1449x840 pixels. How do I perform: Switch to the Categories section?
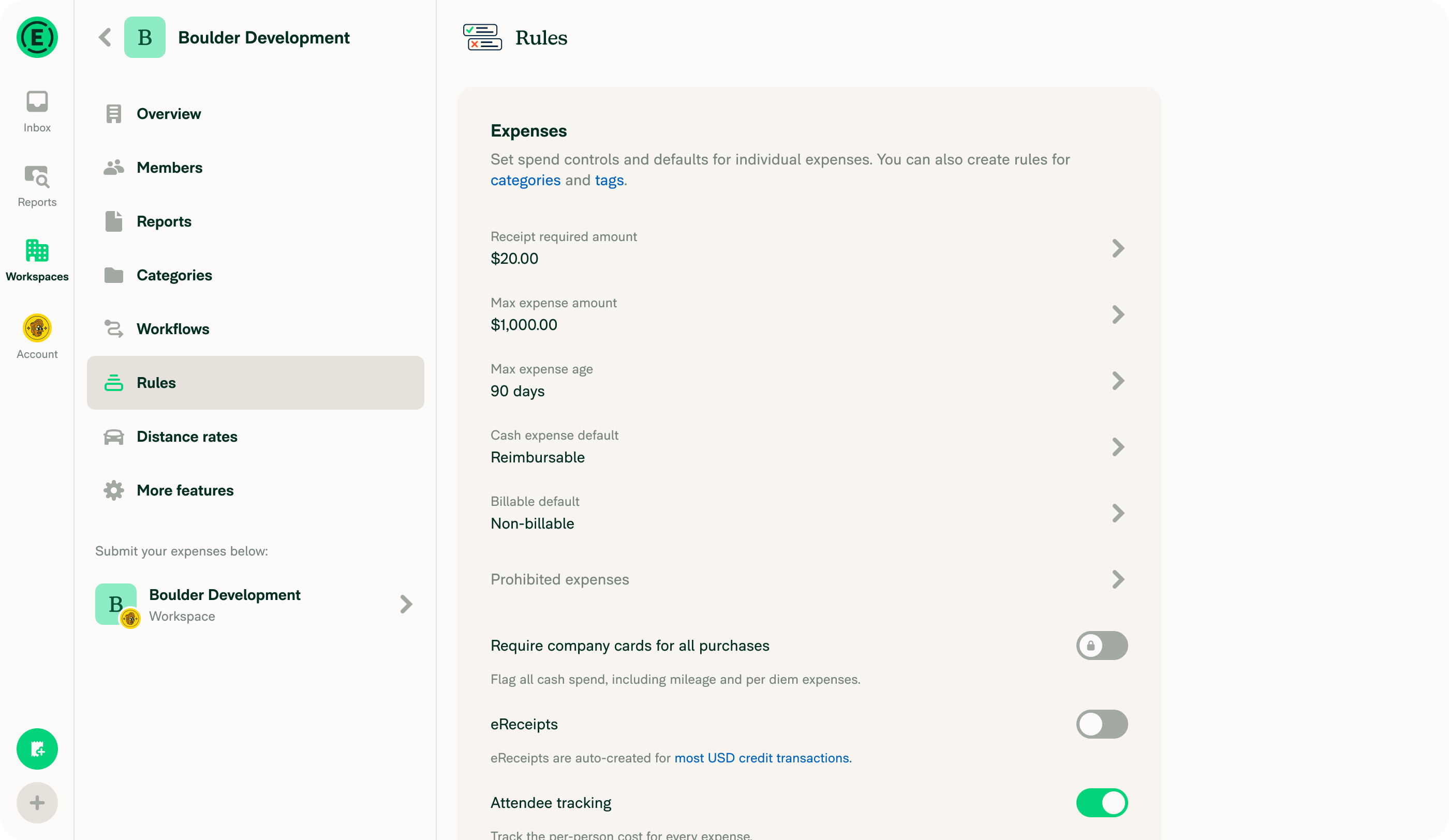(x=174, y=275)
